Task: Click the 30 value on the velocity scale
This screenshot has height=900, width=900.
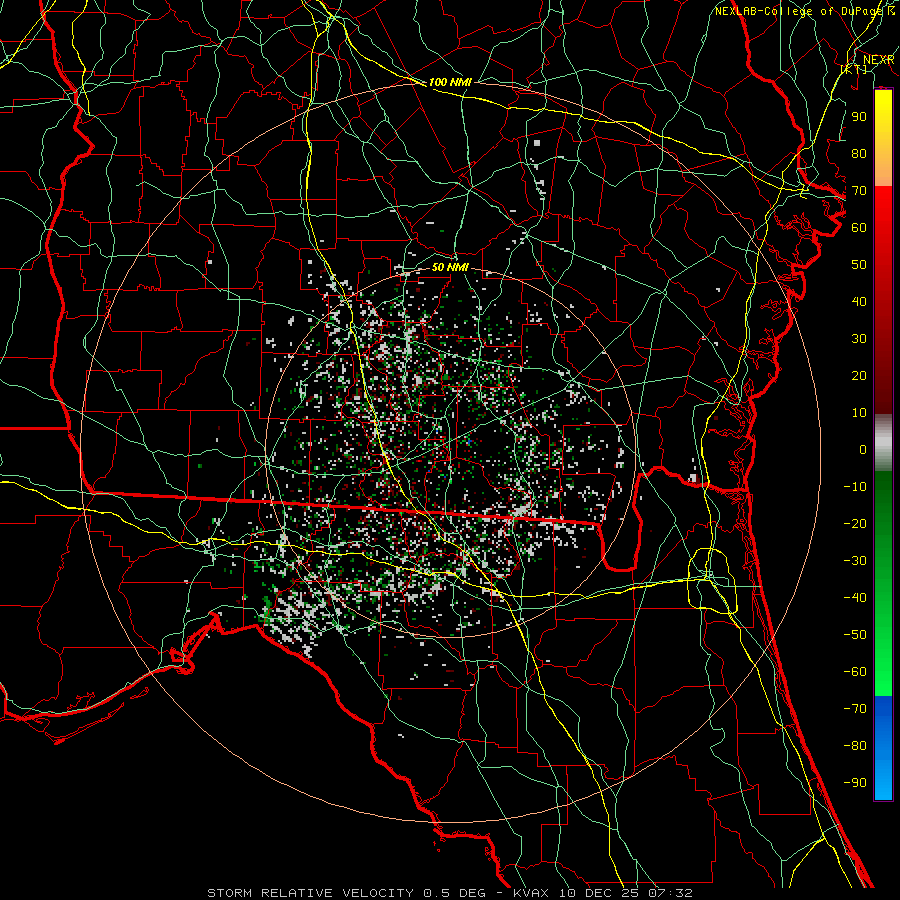Action: tap(859, 339)
